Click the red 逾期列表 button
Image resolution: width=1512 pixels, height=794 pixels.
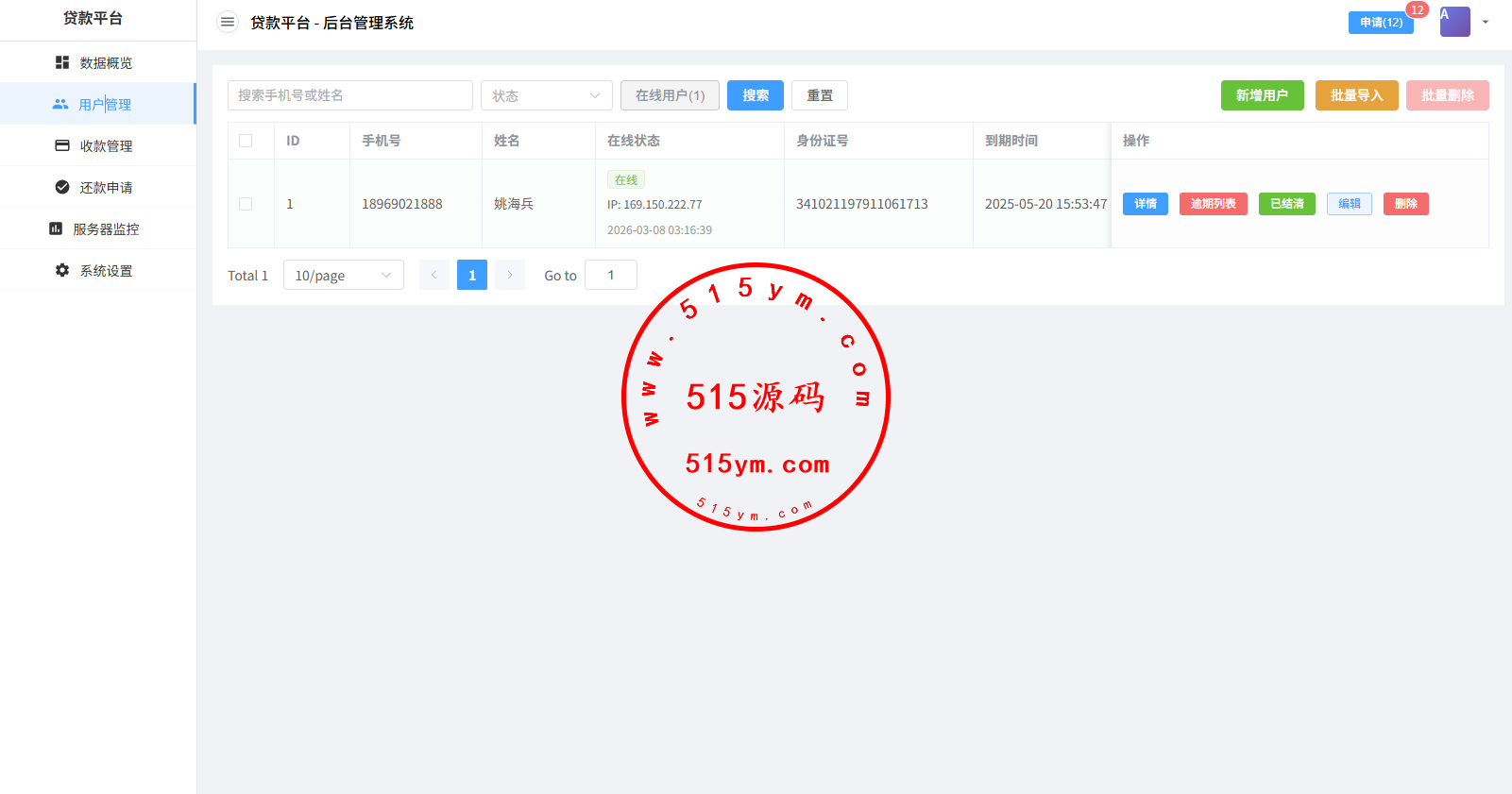[1213, 204]
